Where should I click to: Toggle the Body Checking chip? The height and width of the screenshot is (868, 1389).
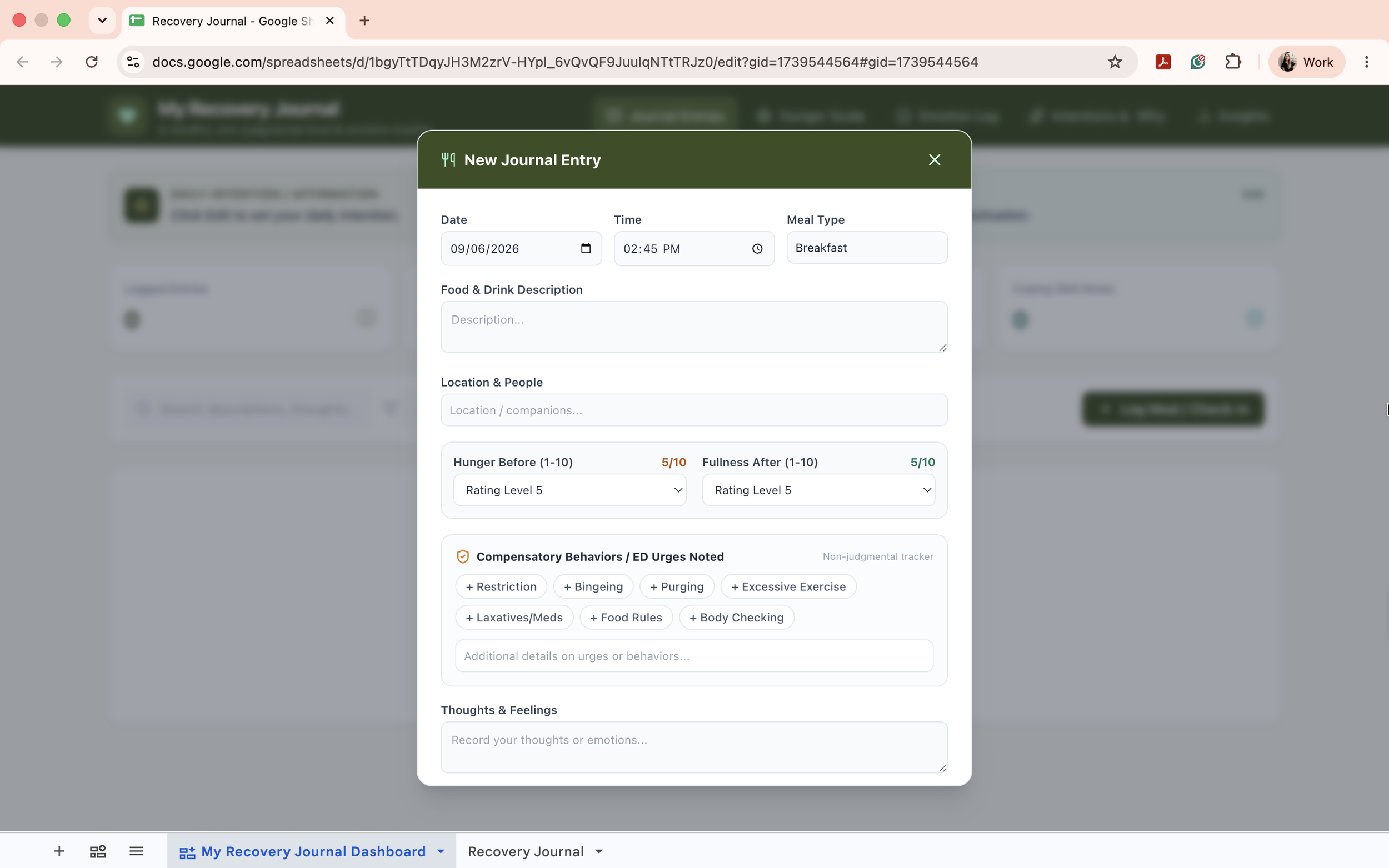pos(737,618)
